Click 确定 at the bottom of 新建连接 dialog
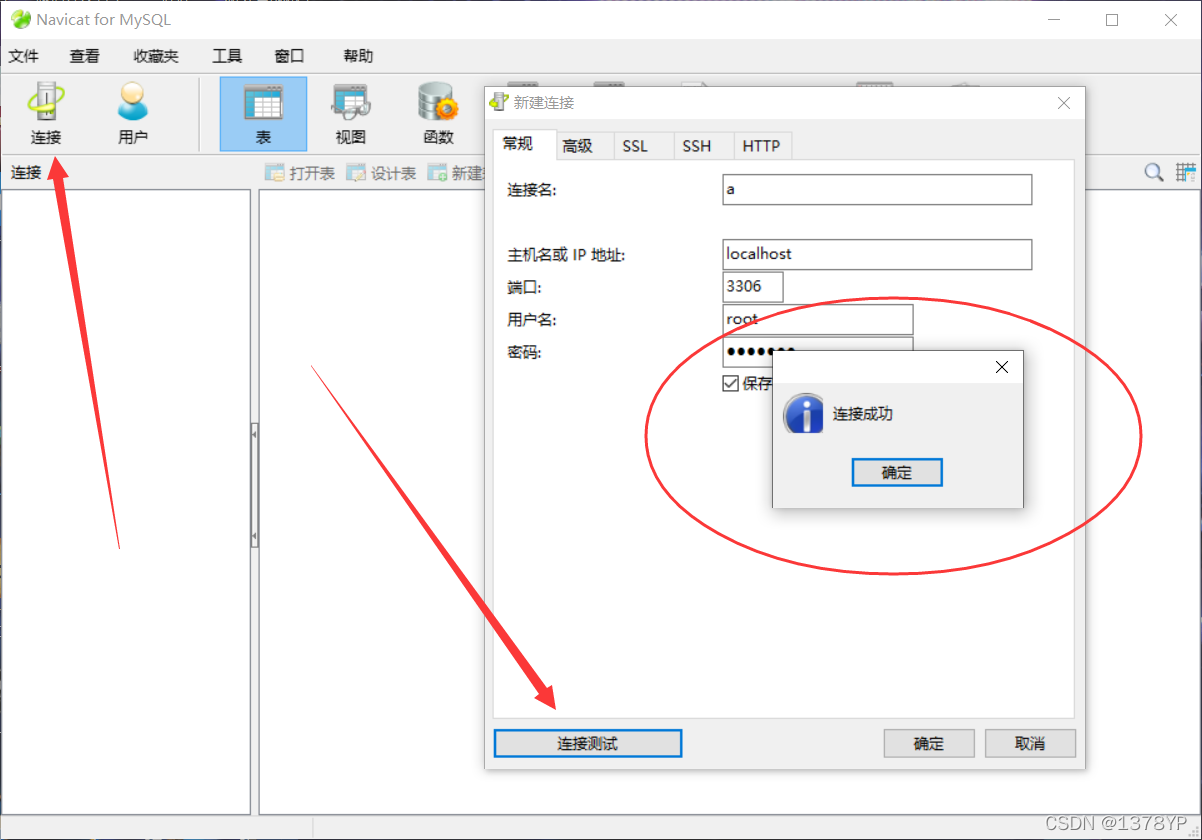Image resolution: width=1202 pixels, height=840 pixels. (929, 743)
